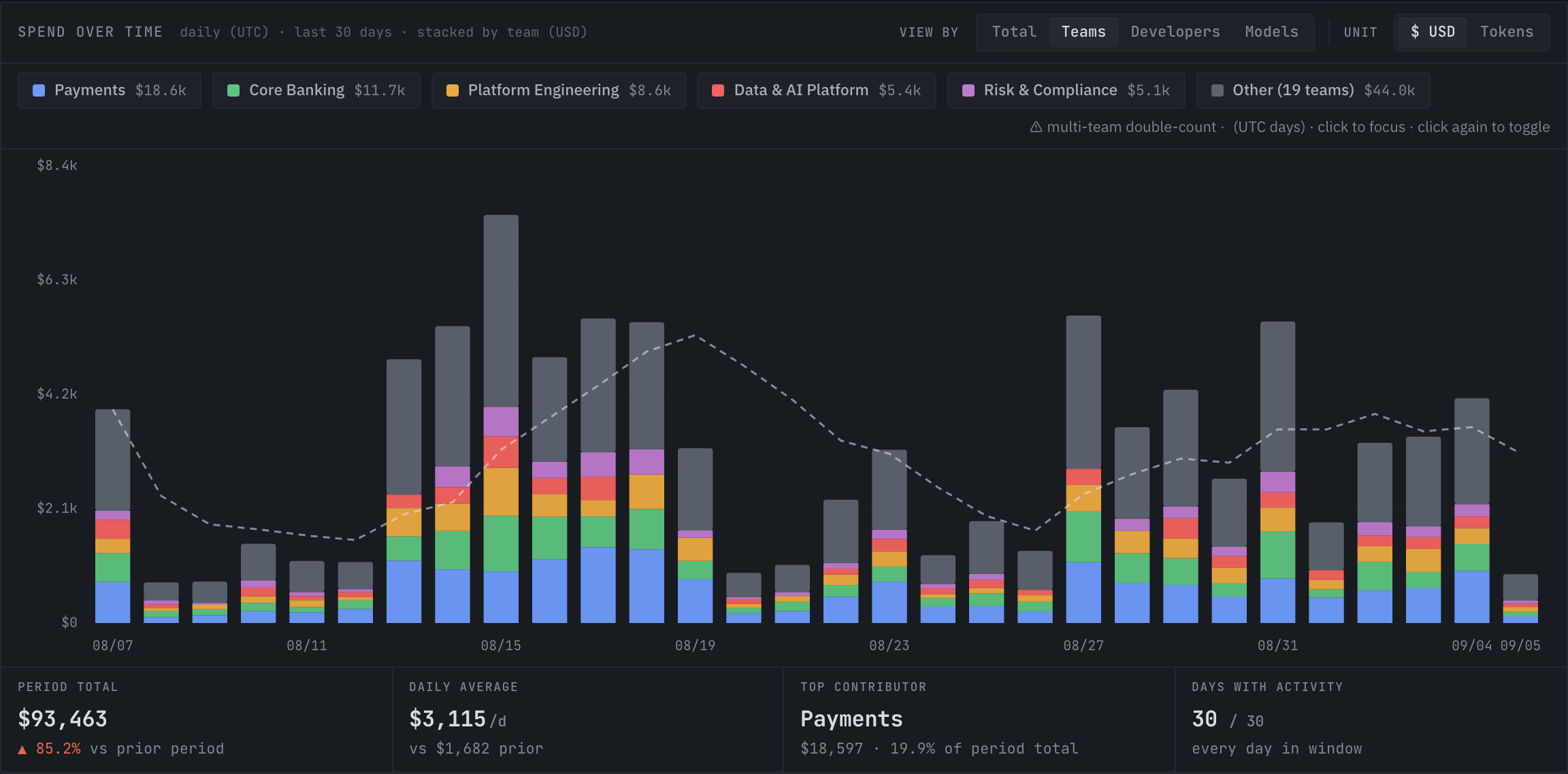The width and height of the screenshot is (1568, 774).
Task: Click the $18,597 · 19.9% of period total text
Action: tap(939, 749)
